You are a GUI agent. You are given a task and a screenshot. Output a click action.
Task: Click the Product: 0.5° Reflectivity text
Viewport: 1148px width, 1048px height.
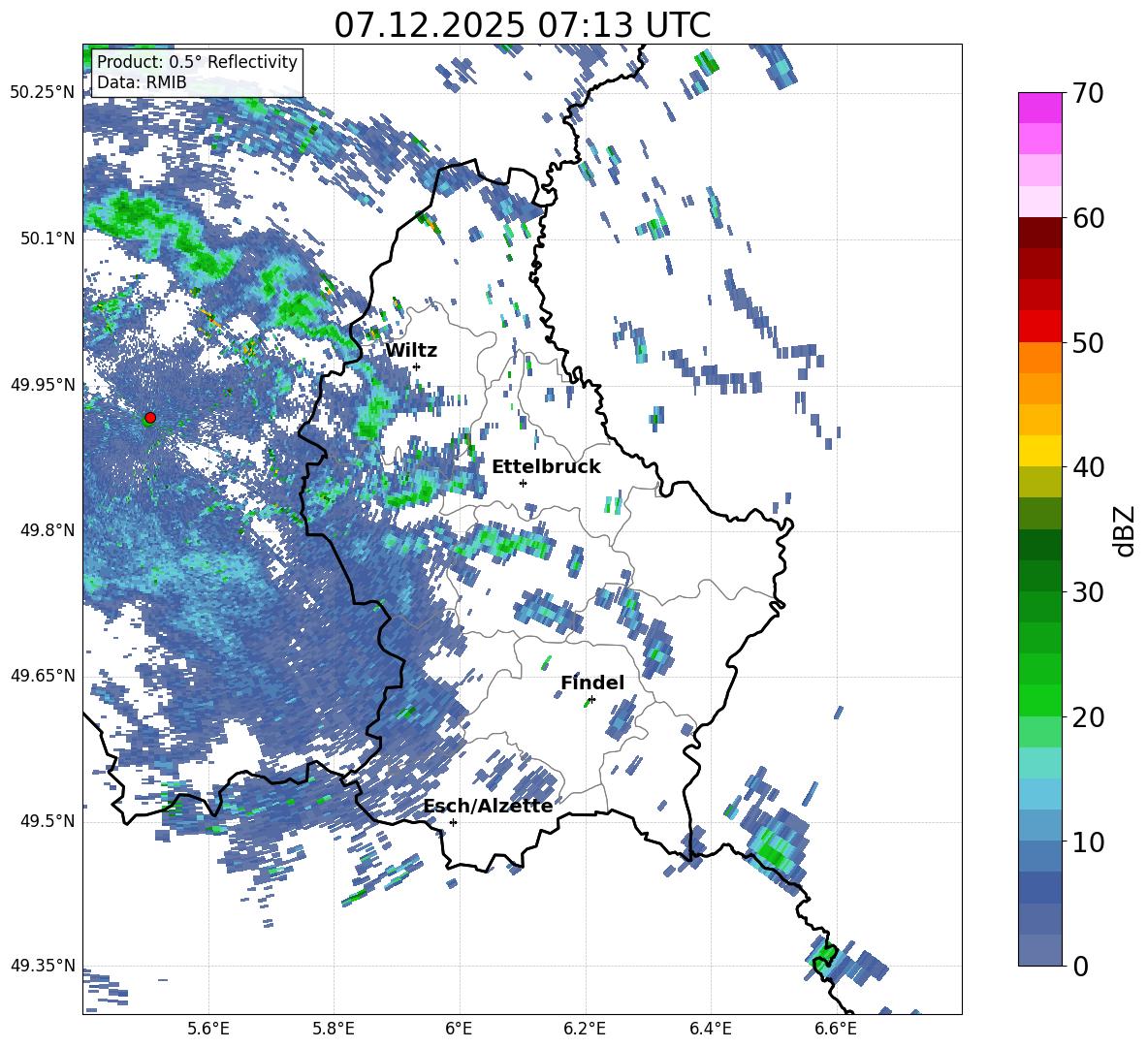[x=197, y=61]
